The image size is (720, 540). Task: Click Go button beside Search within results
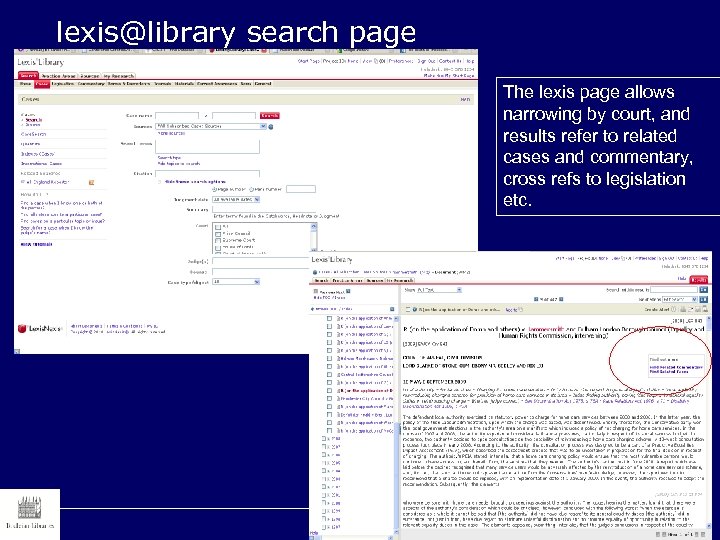703,290
